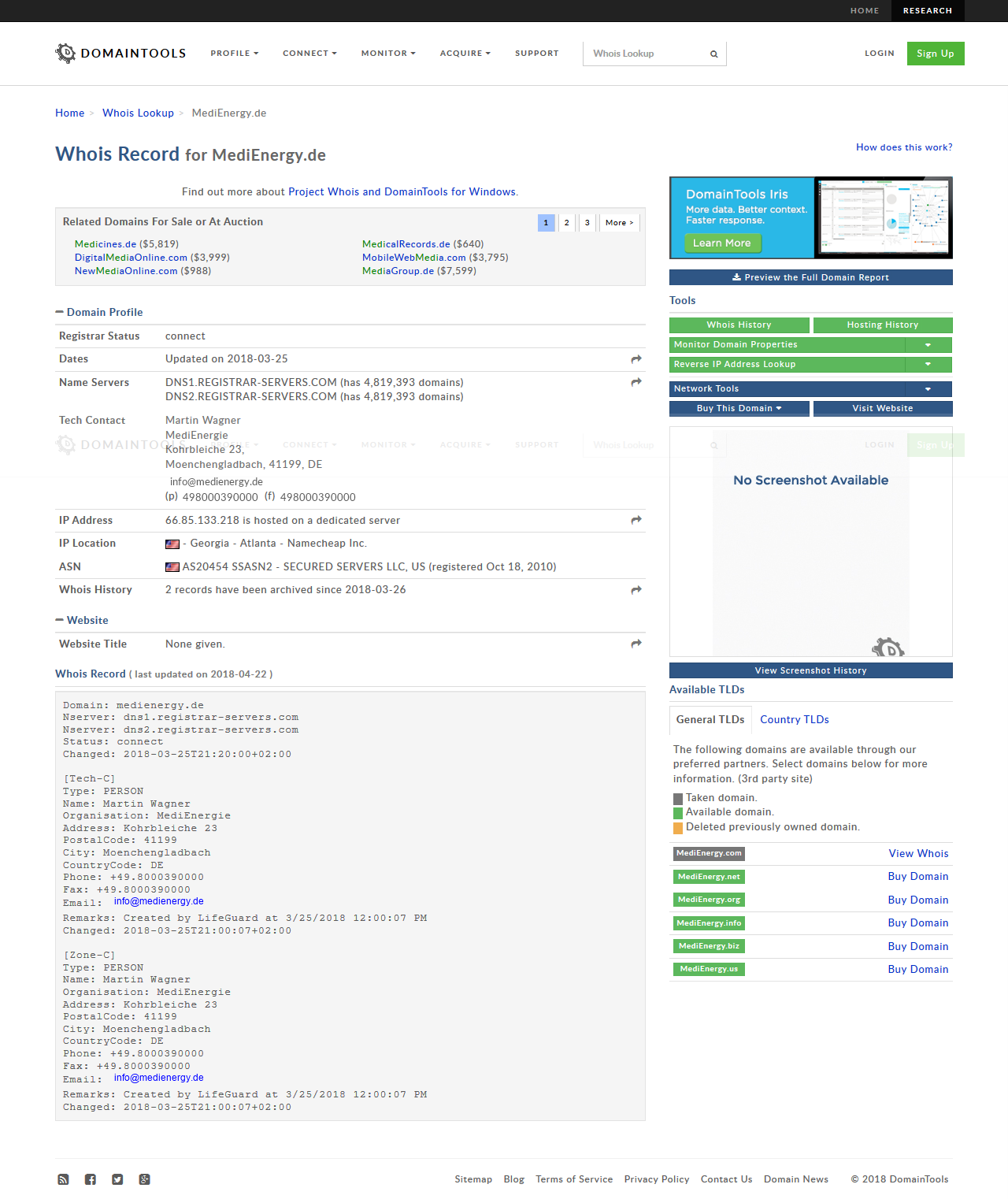1008x1199 pixels.
Task: Open the Monitor dropdown menu
Action: [388, 54]
